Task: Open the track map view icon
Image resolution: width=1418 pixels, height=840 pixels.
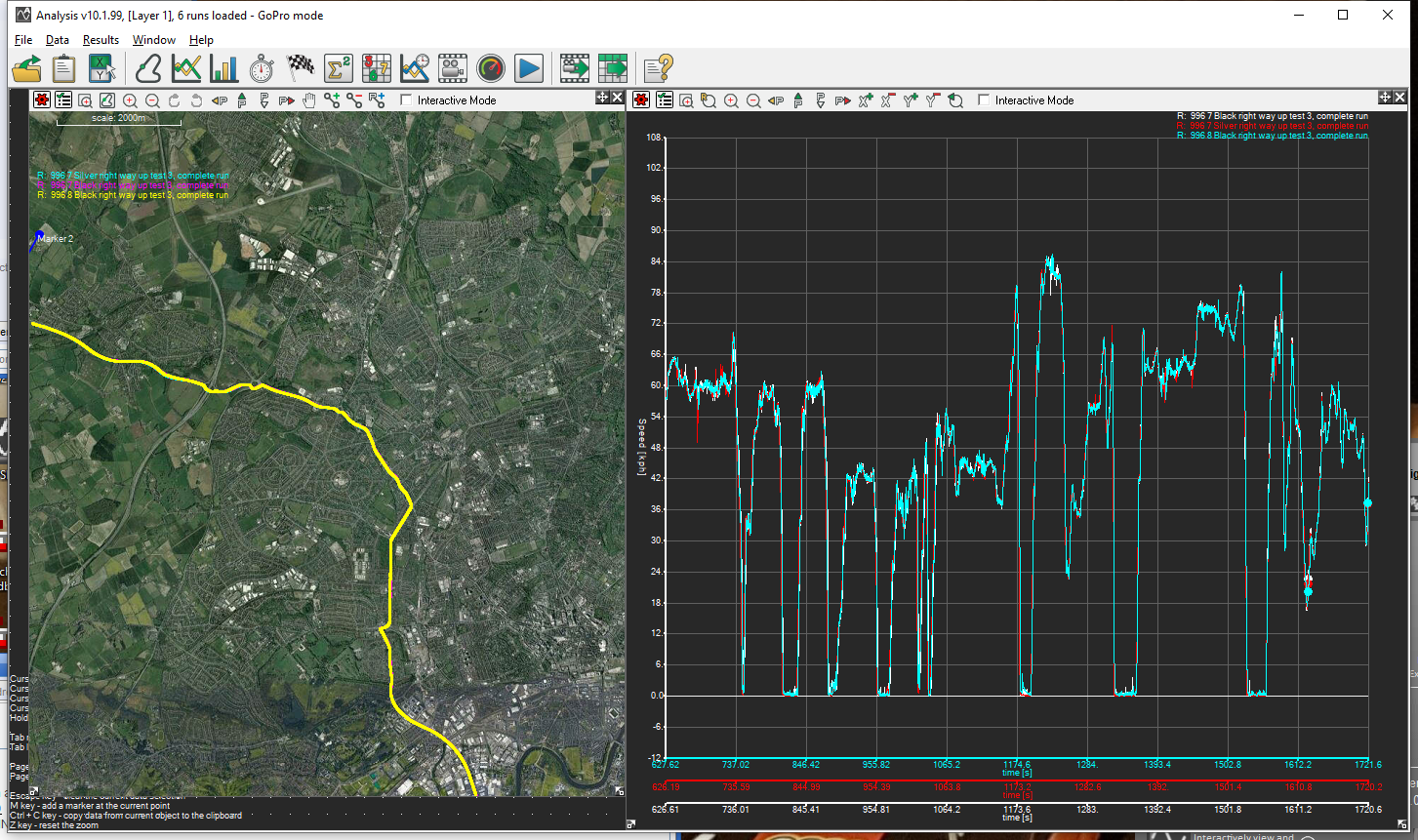Action: coord(148,68)
